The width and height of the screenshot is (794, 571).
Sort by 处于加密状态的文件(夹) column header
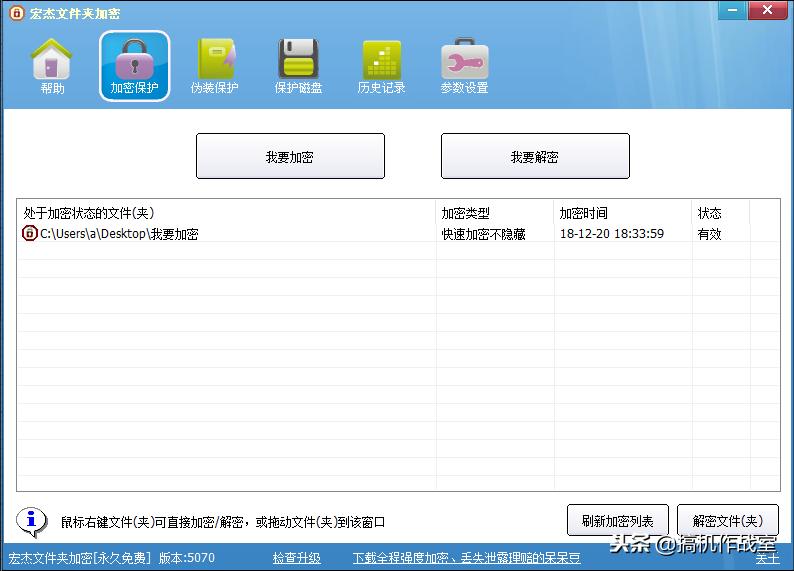click(x=226, y=213)
